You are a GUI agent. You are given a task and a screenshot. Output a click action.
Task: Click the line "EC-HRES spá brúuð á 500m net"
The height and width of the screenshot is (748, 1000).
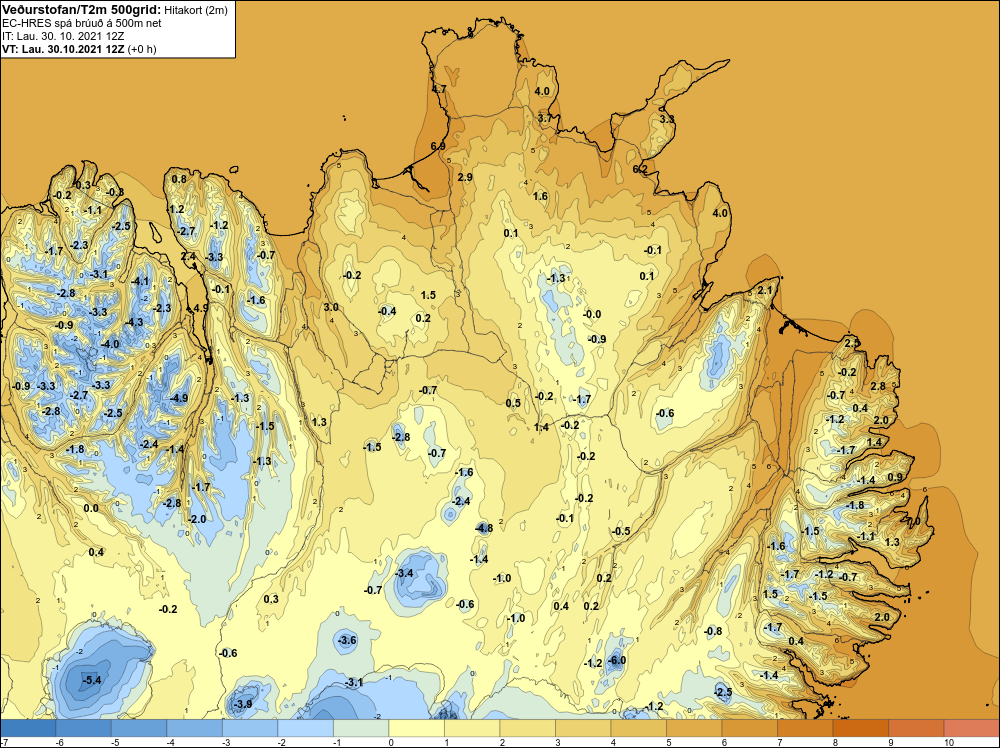(82, 24)
